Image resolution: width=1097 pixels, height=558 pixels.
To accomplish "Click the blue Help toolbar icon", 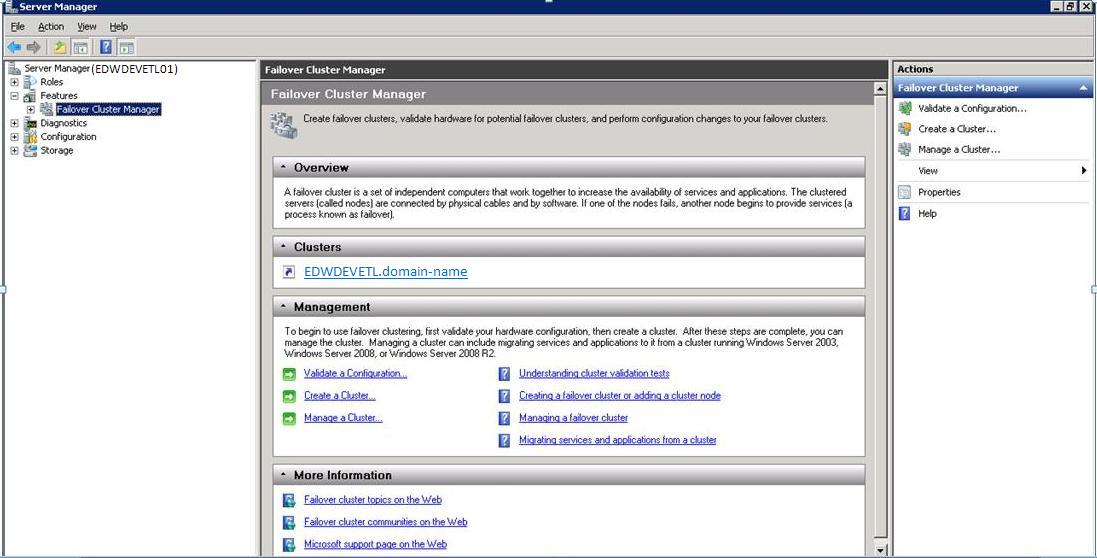I will [x=106, y=48].
